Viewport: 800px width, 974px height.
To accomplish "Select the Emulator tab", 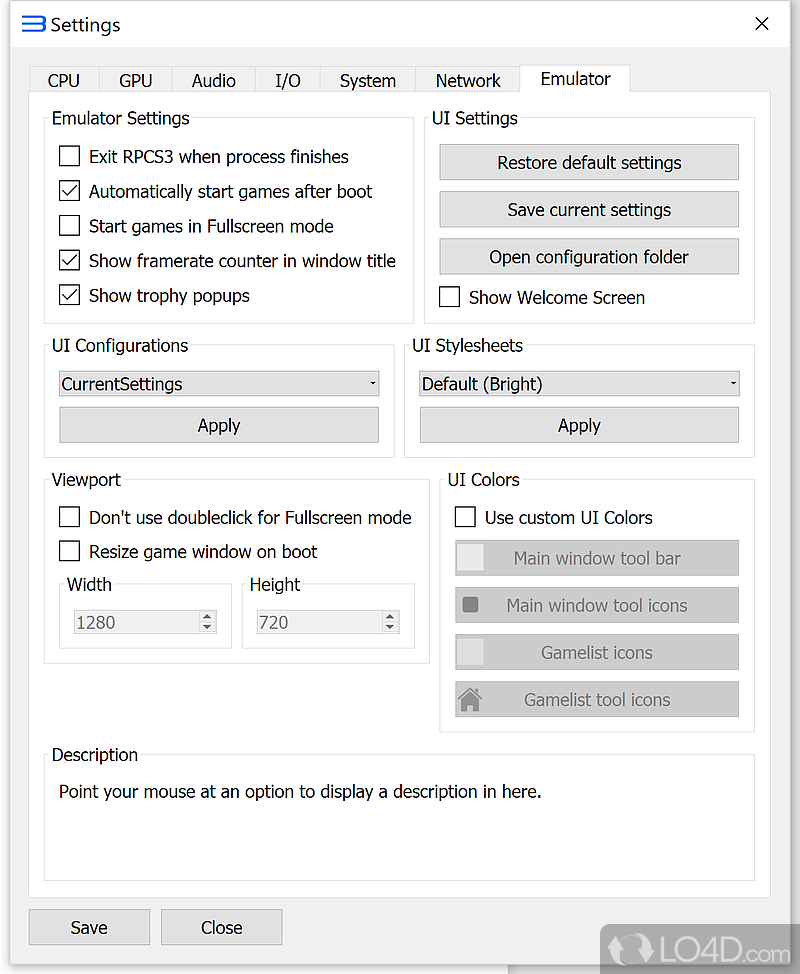I will 575,79.
